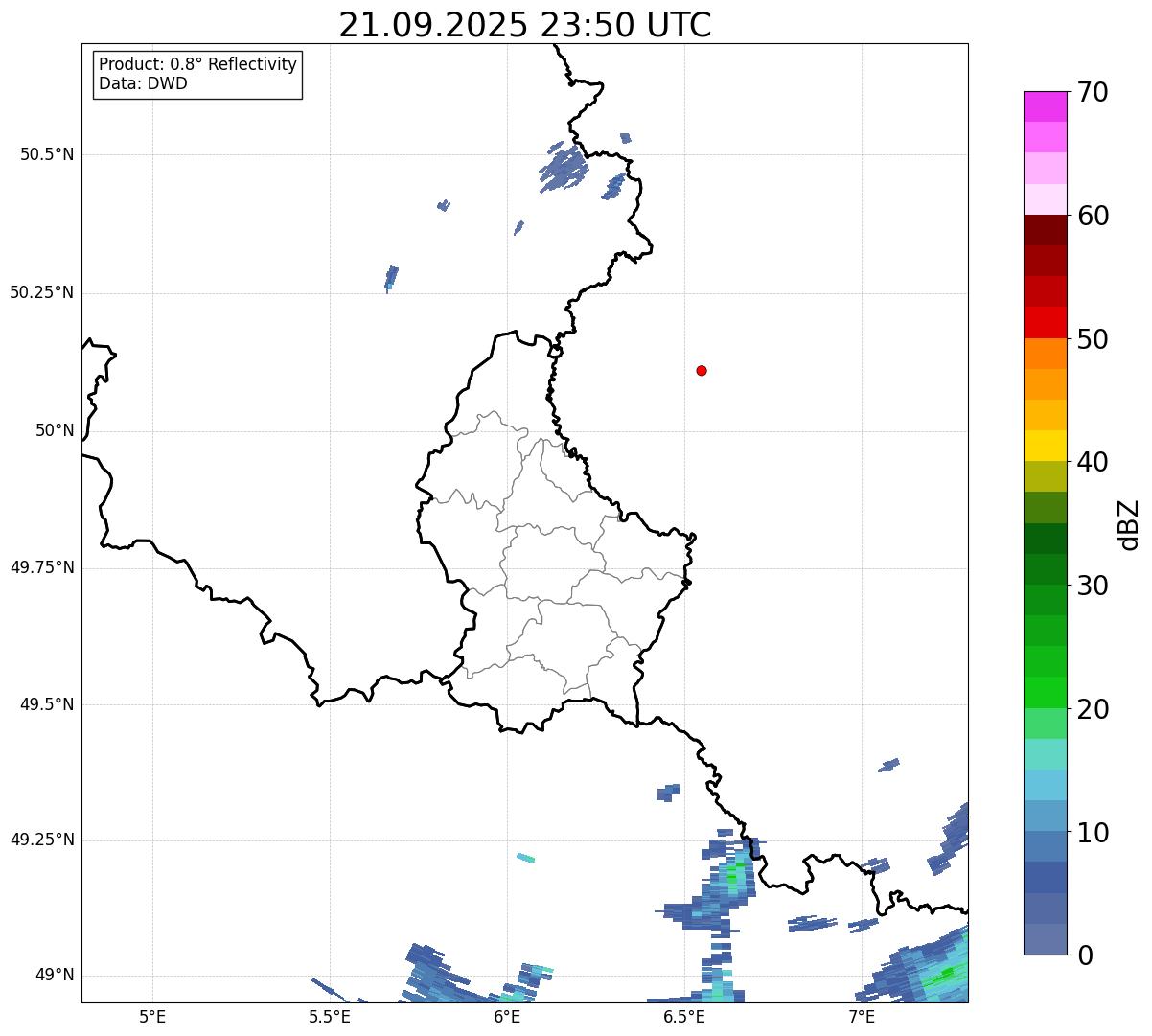Click the 50.25°N latitude label
The image size is (1152, 1036).
(42, 292)
